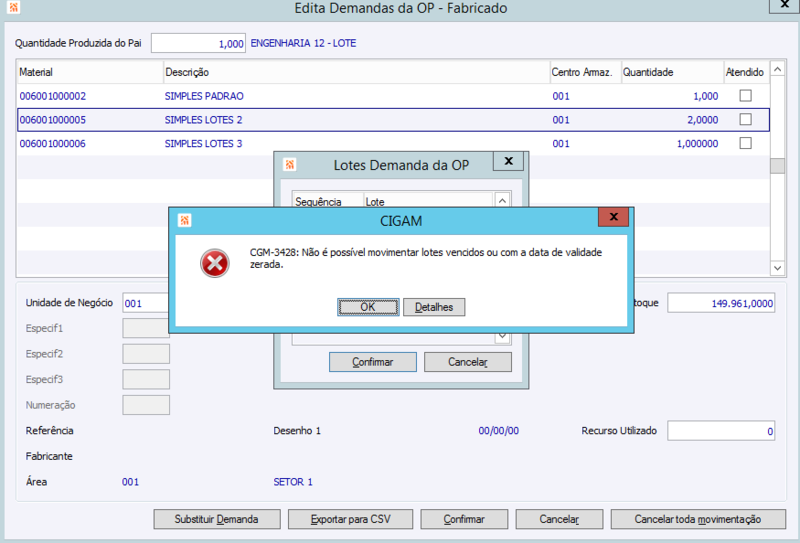This screenshot has width=800, height=543.
Task: Click scroll down arrow in Lotes list
Action: pos(502,336)
